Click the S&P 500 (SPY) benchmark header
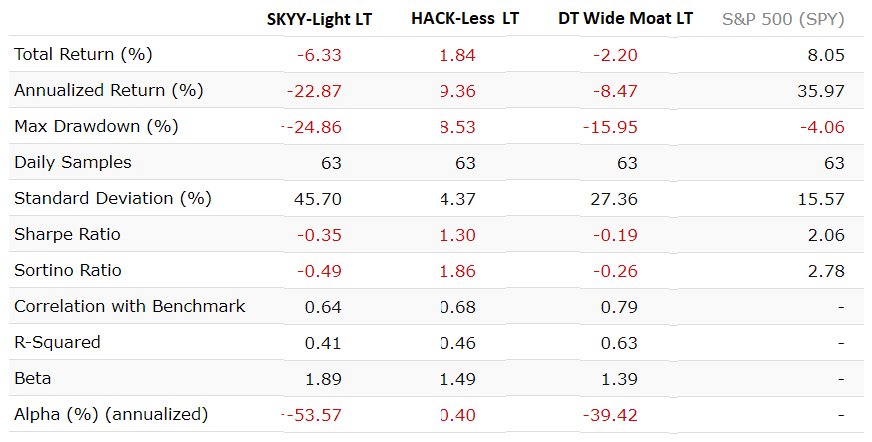The image size is (872, 442). pos(783,19)
